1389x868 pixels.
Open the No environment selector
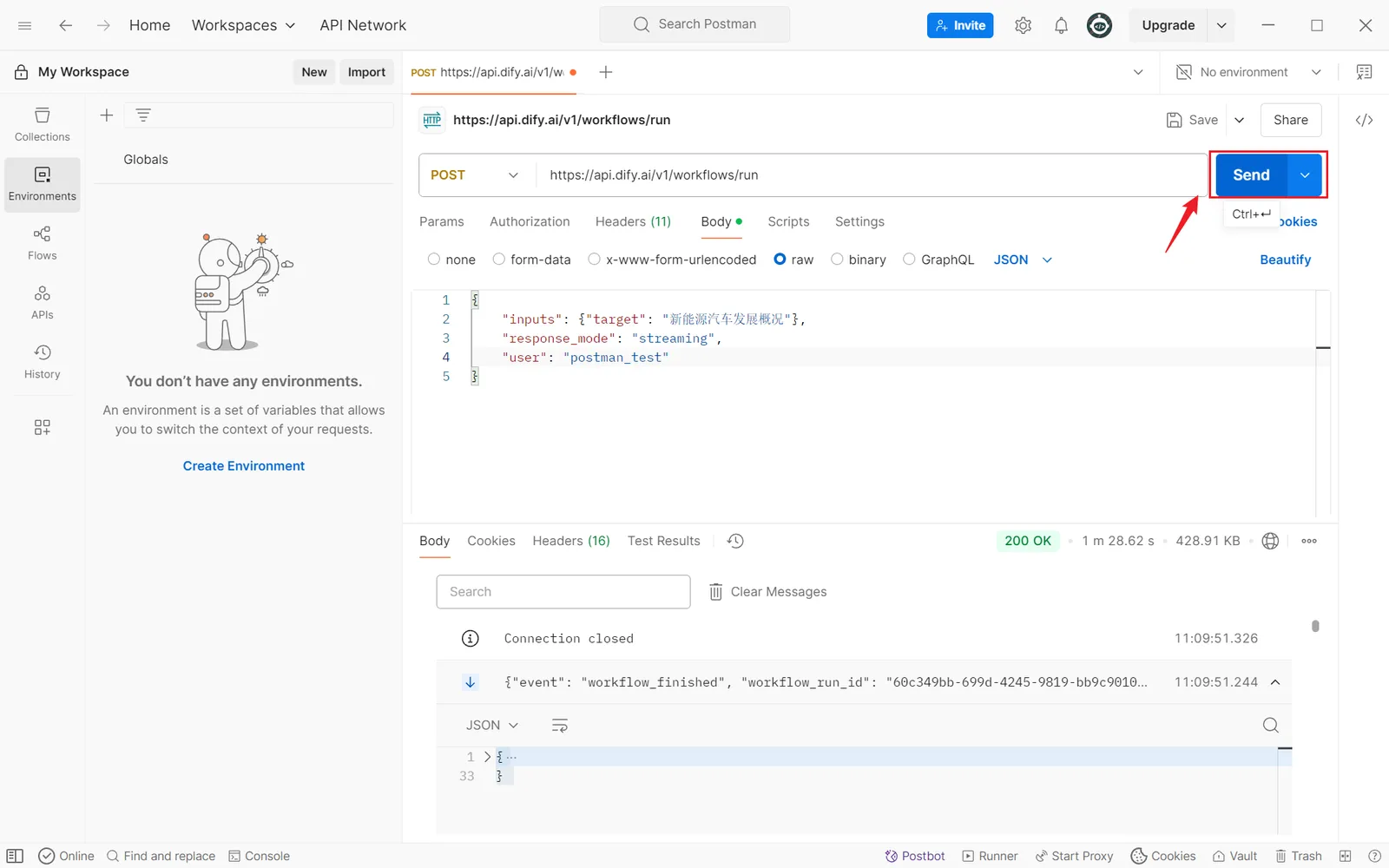point(1248,72)
